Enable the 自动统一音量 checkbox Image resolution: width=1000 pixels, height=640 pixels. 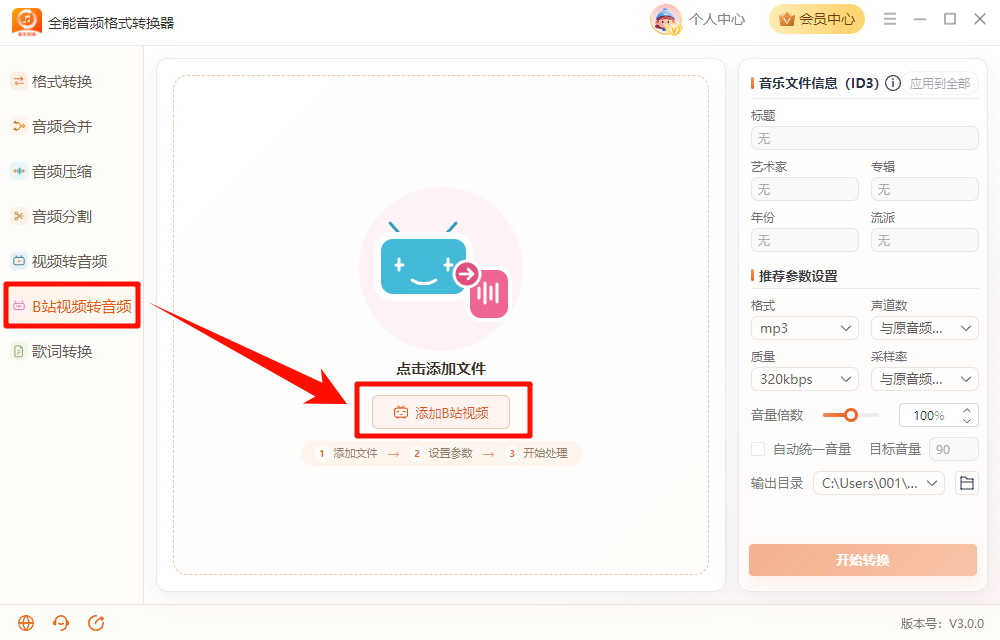pos(758,449)
